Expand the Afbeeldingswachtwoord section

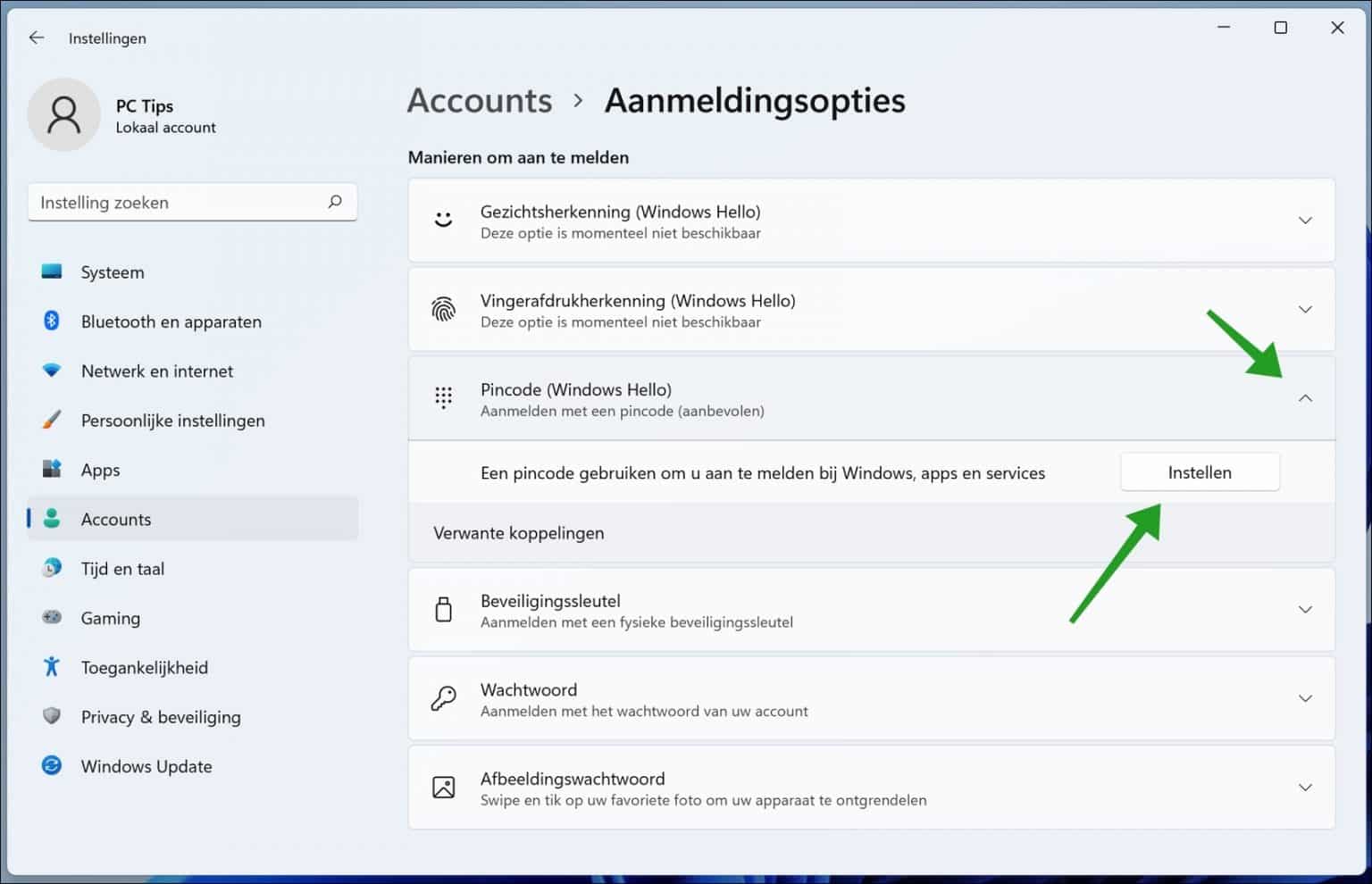pyautogui.click(x=1305, y=787)
